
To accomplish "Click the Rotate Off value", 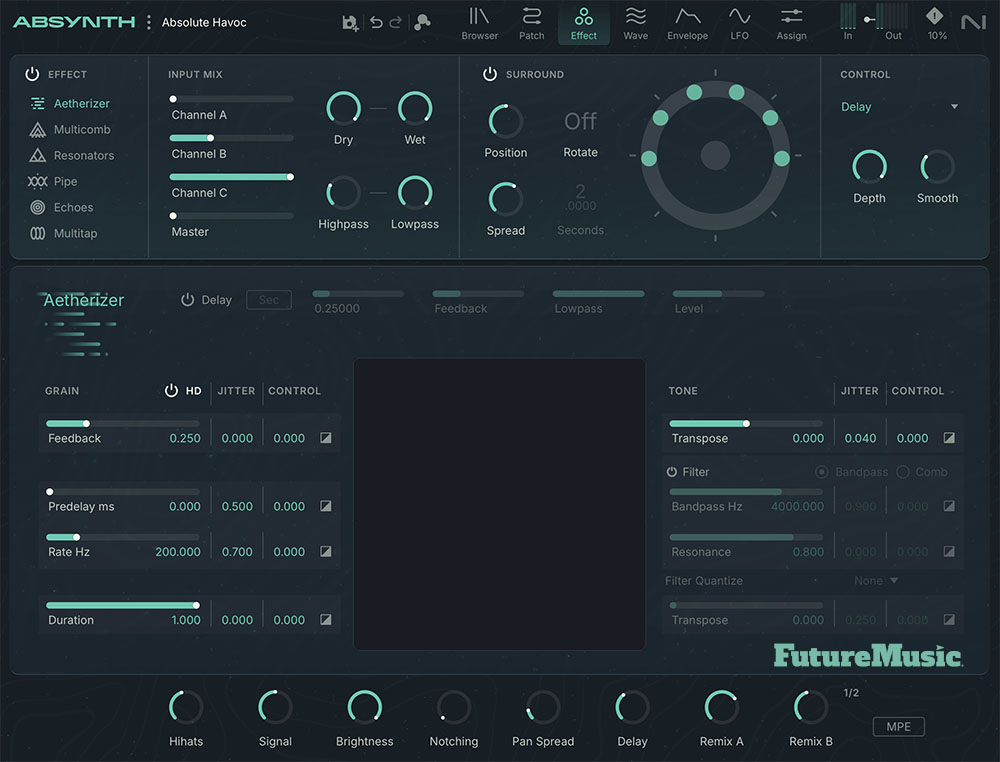I will (580, 121).
